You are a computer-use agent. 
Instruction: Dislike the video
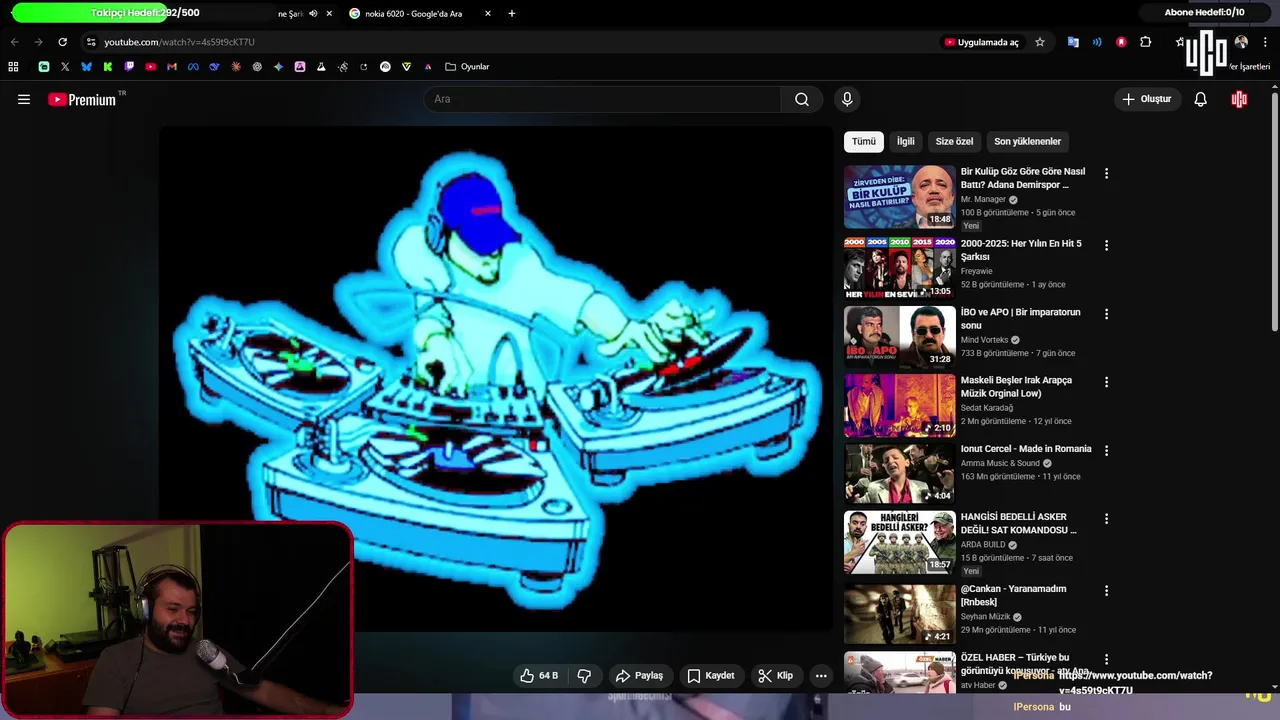[584, 676]
